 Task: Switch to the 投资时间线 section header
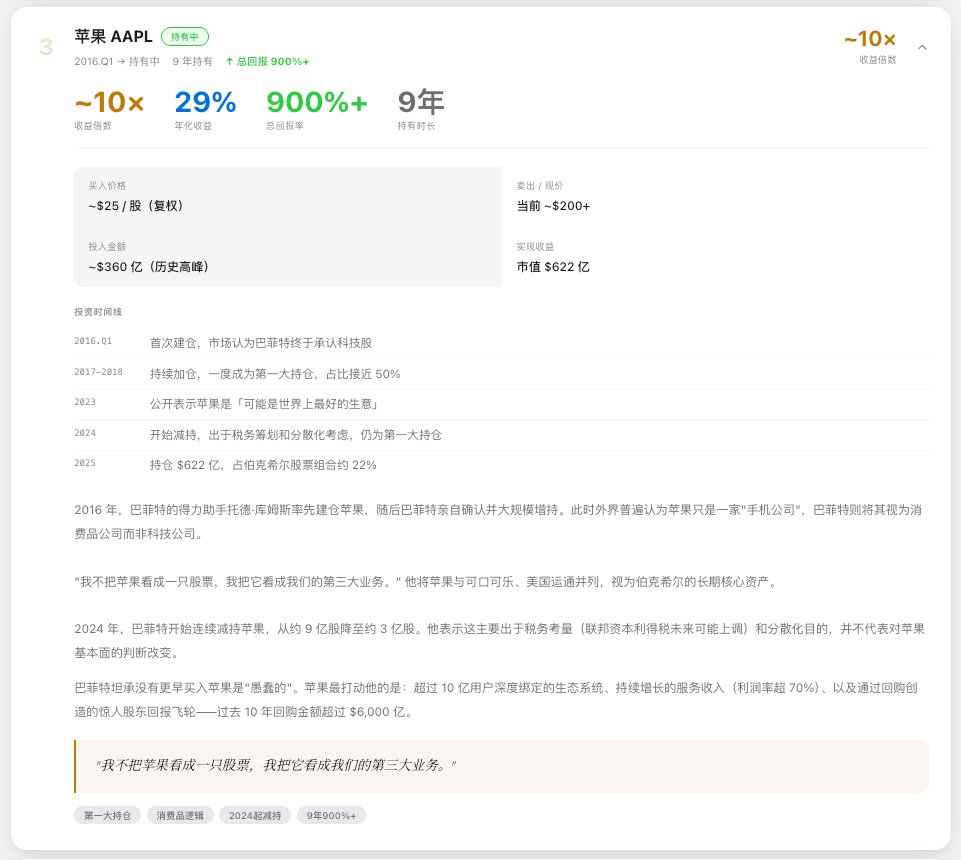pyautogui.click(x=96, y=311)
